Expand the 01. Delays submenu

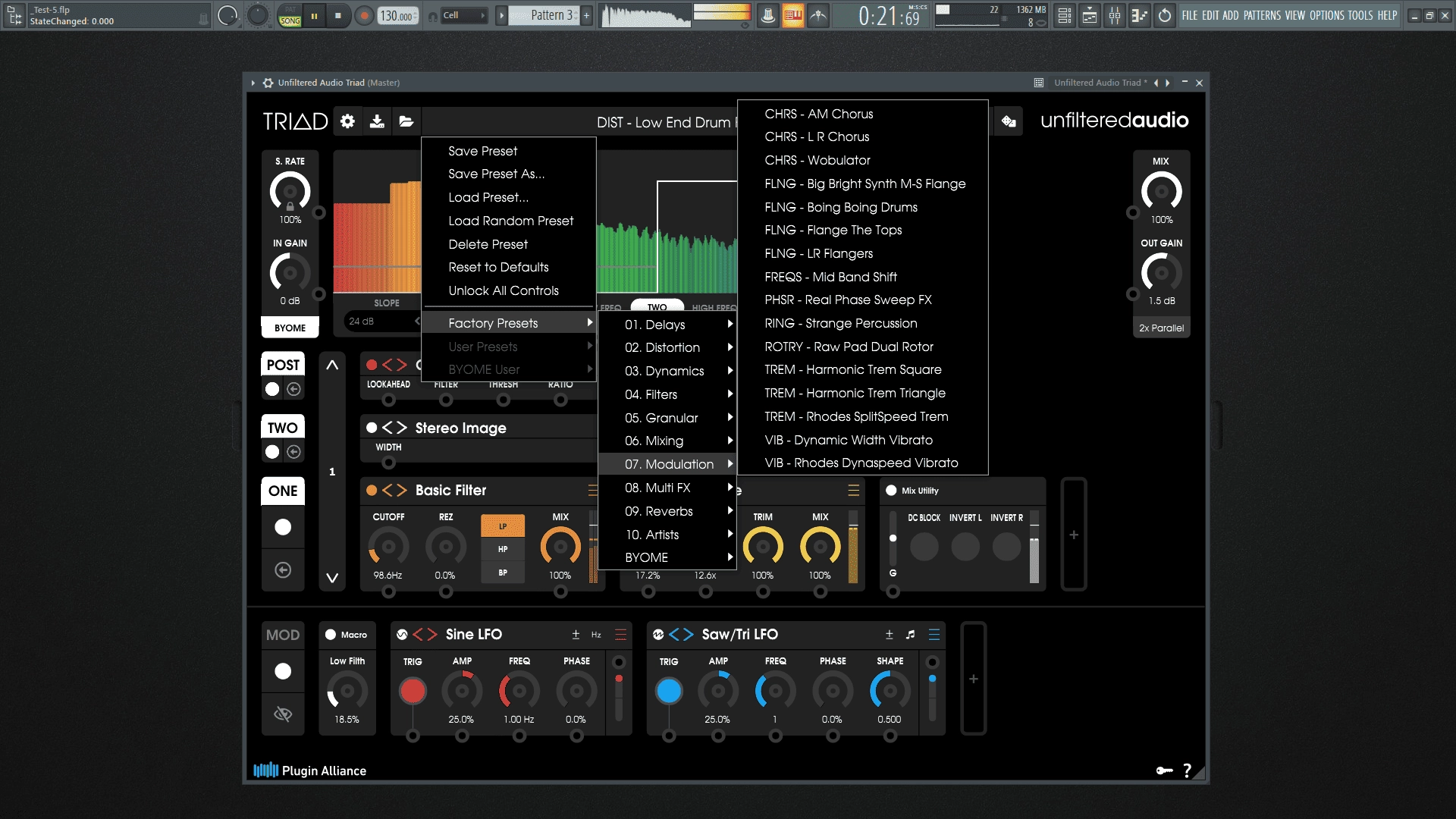667,325
